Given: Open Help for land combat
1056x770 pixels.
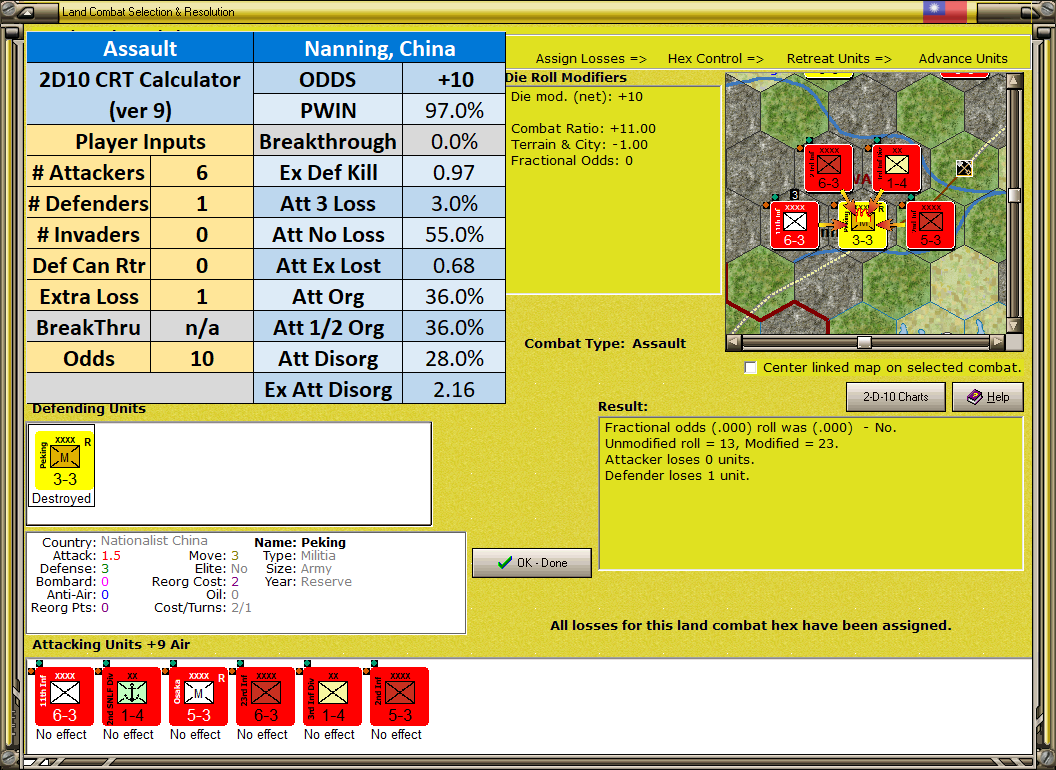Looking at the screenshot, I should [x=988, y=397].
